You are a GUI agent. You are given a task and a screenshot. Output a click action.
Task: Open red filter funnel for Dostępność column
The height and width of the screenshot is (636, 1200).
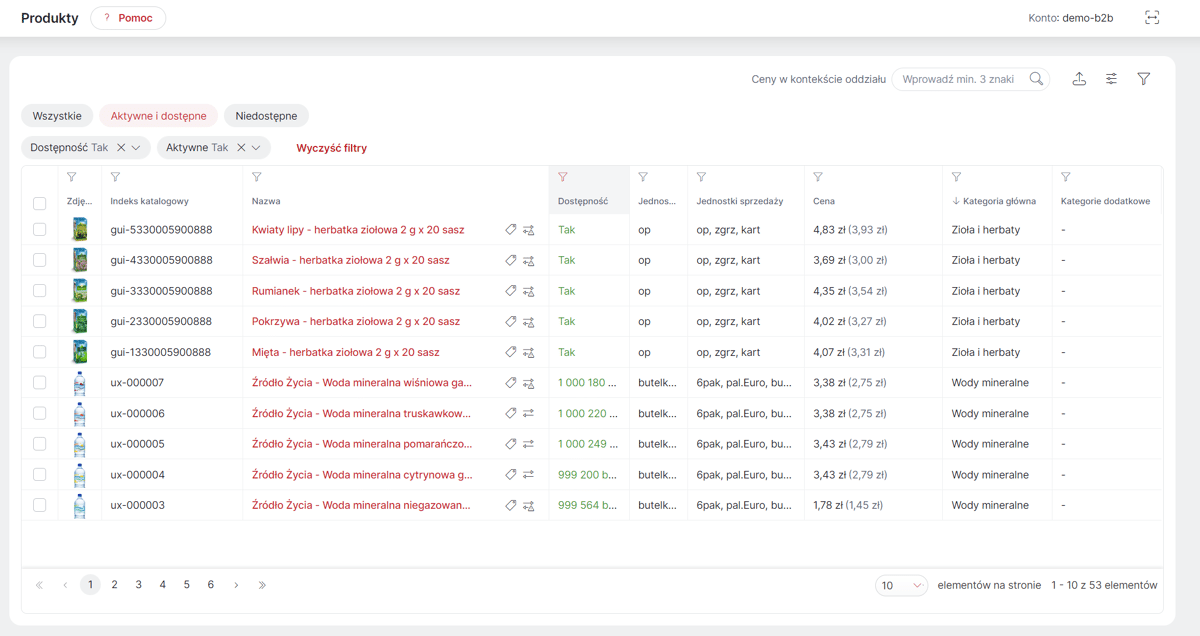click(x=563, y=177)
